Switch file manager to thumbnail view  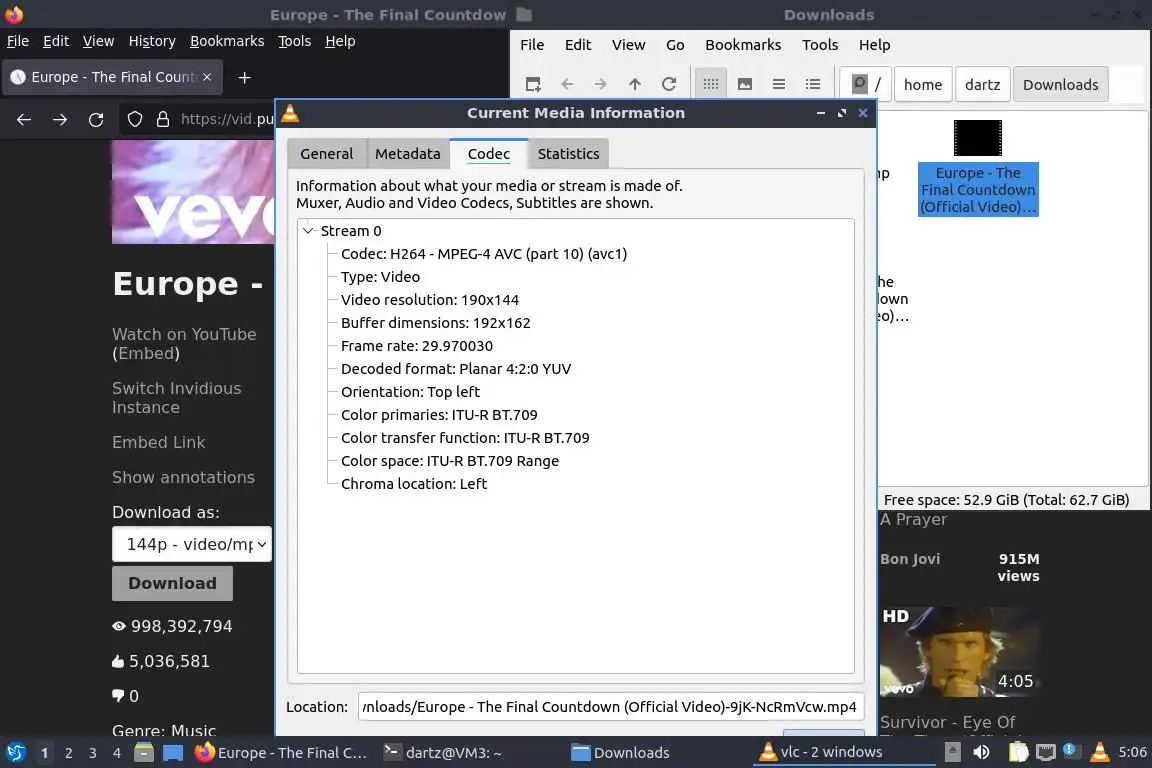[745, 84]
